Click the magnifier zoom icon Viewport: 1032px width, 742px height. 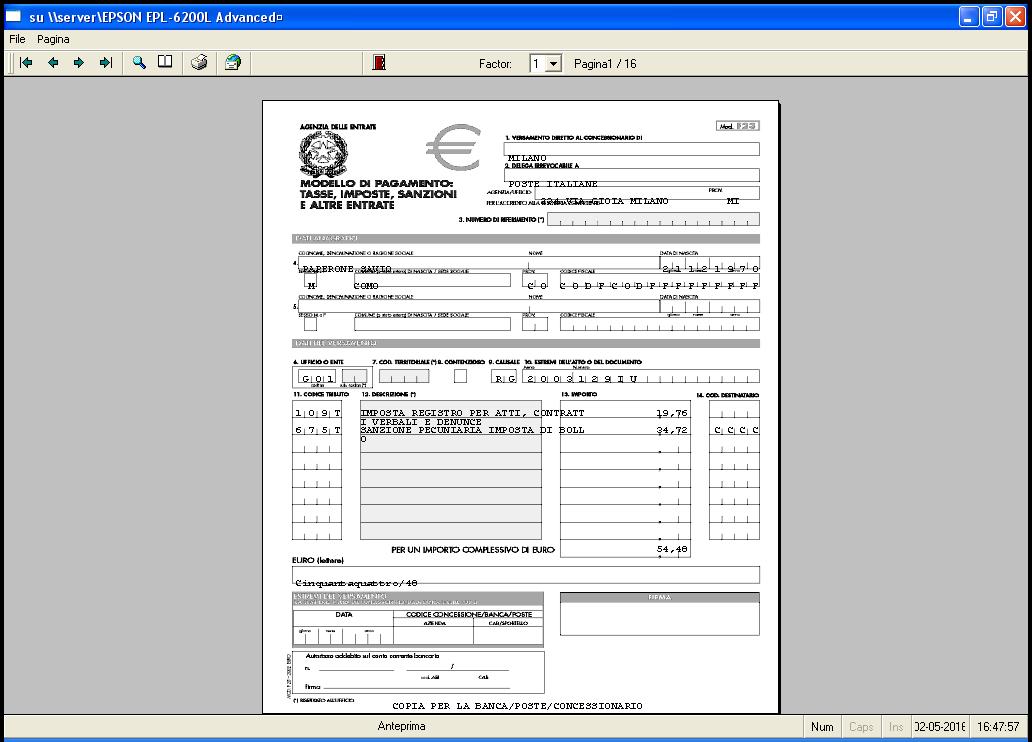point(139,63)
